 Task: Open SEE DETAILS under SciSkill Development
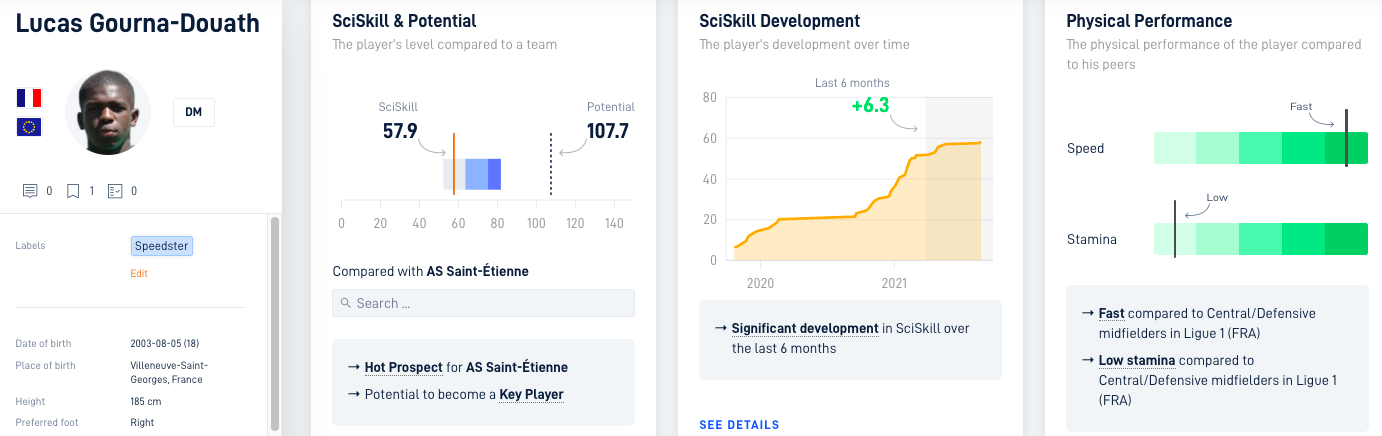(x=739, y=425)
